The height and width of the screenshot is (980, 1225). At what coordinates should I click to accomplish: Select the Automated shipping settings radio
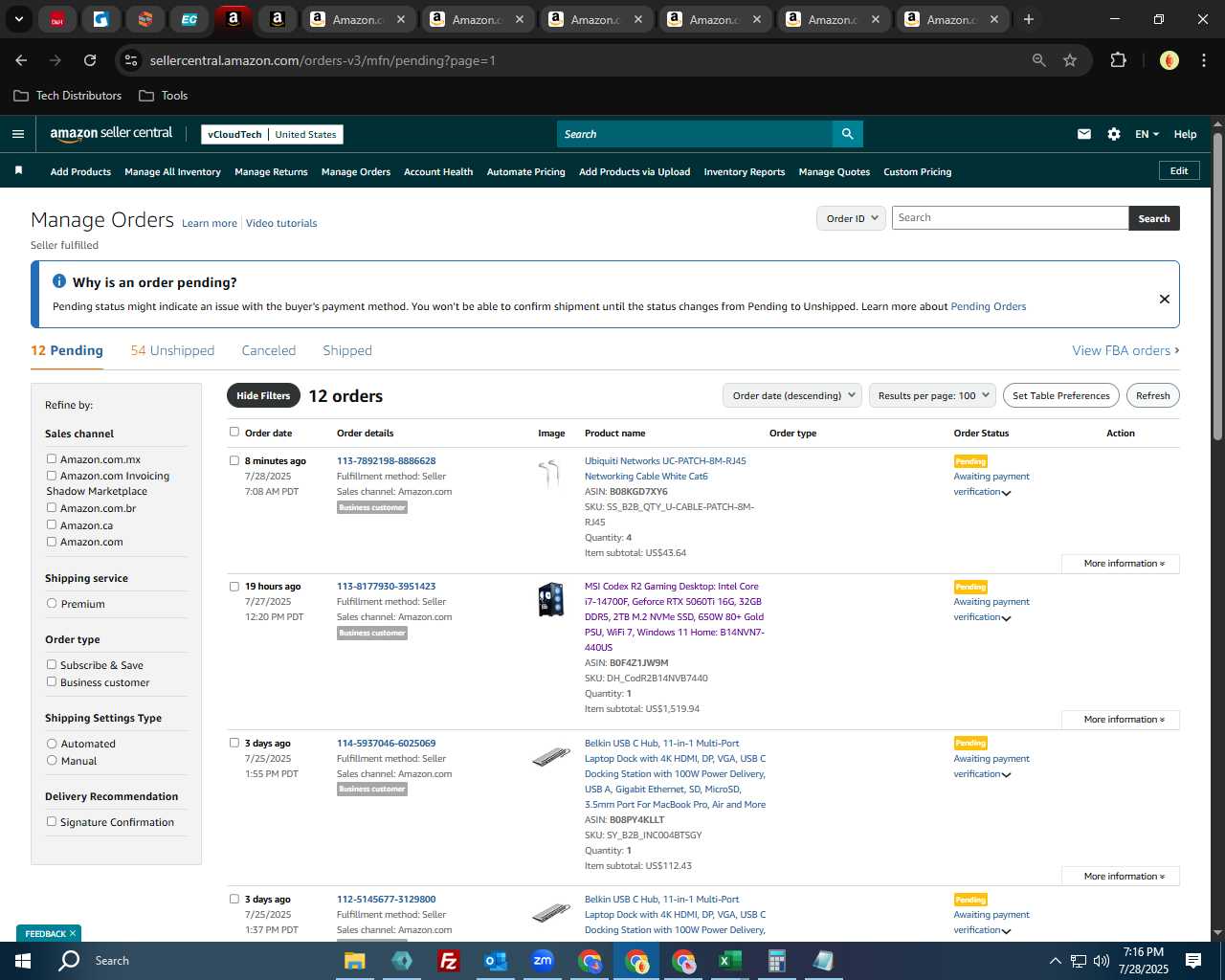[52, 744]
